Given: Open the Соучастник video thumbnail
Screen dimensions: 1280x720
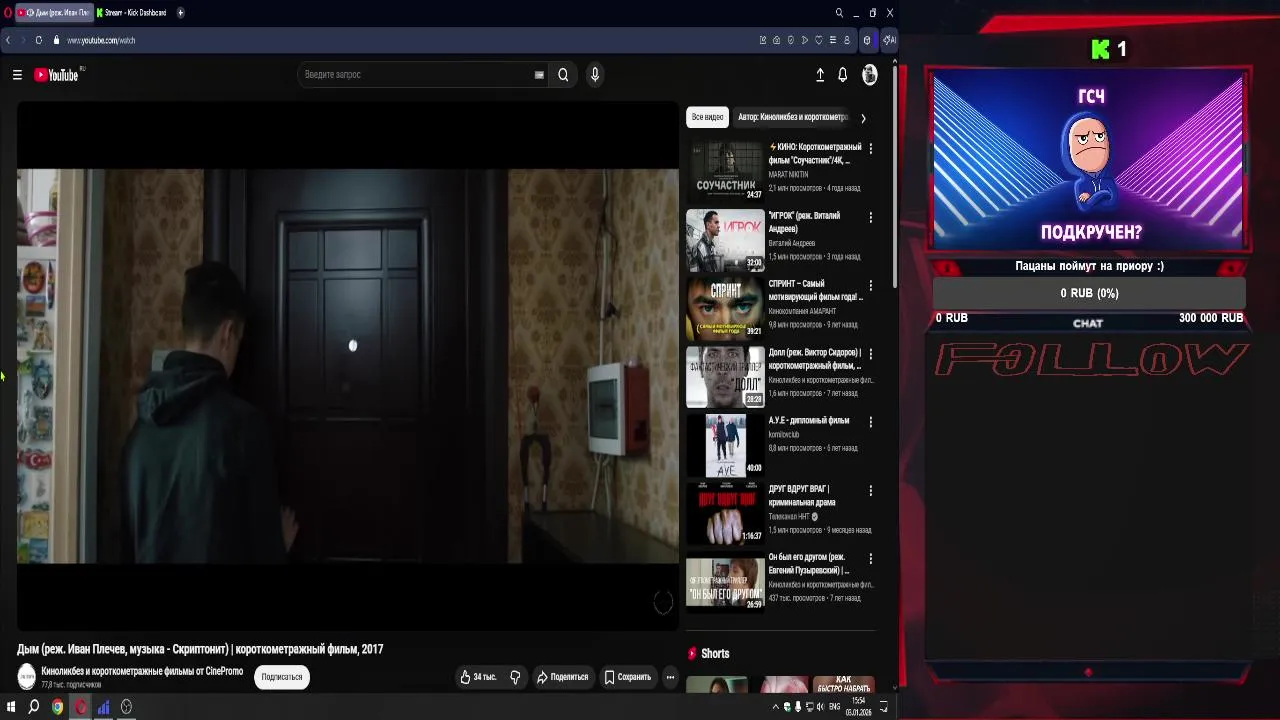Looking at the screenshot, I should click(x=725, y=171).
